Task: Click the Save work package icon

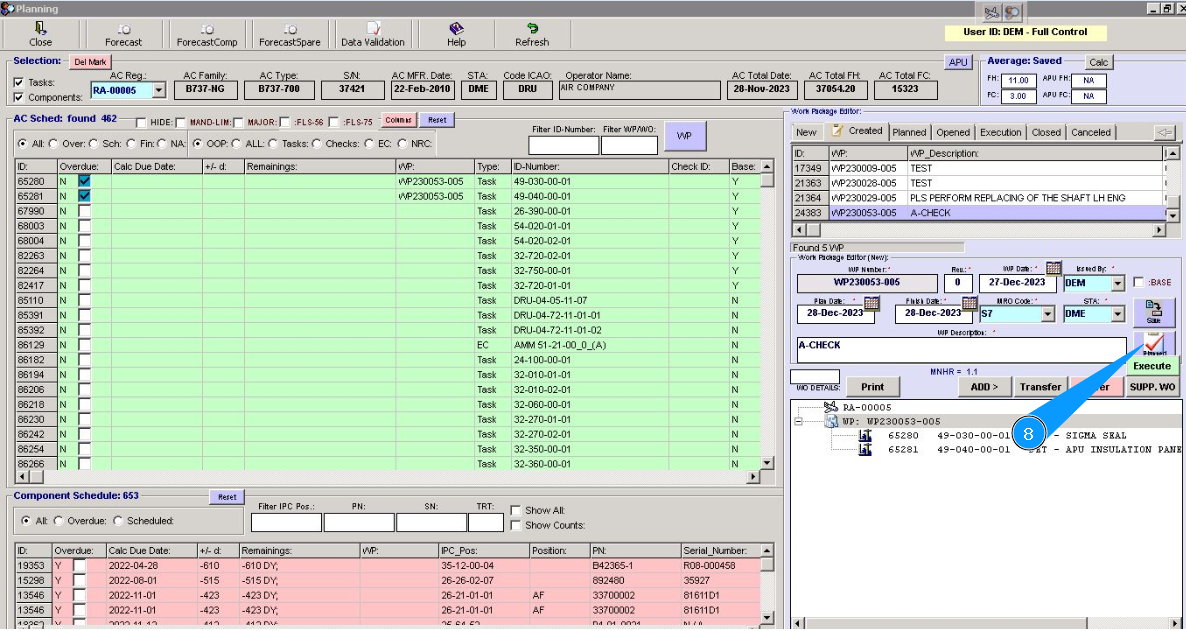Action: (1153, 311)
